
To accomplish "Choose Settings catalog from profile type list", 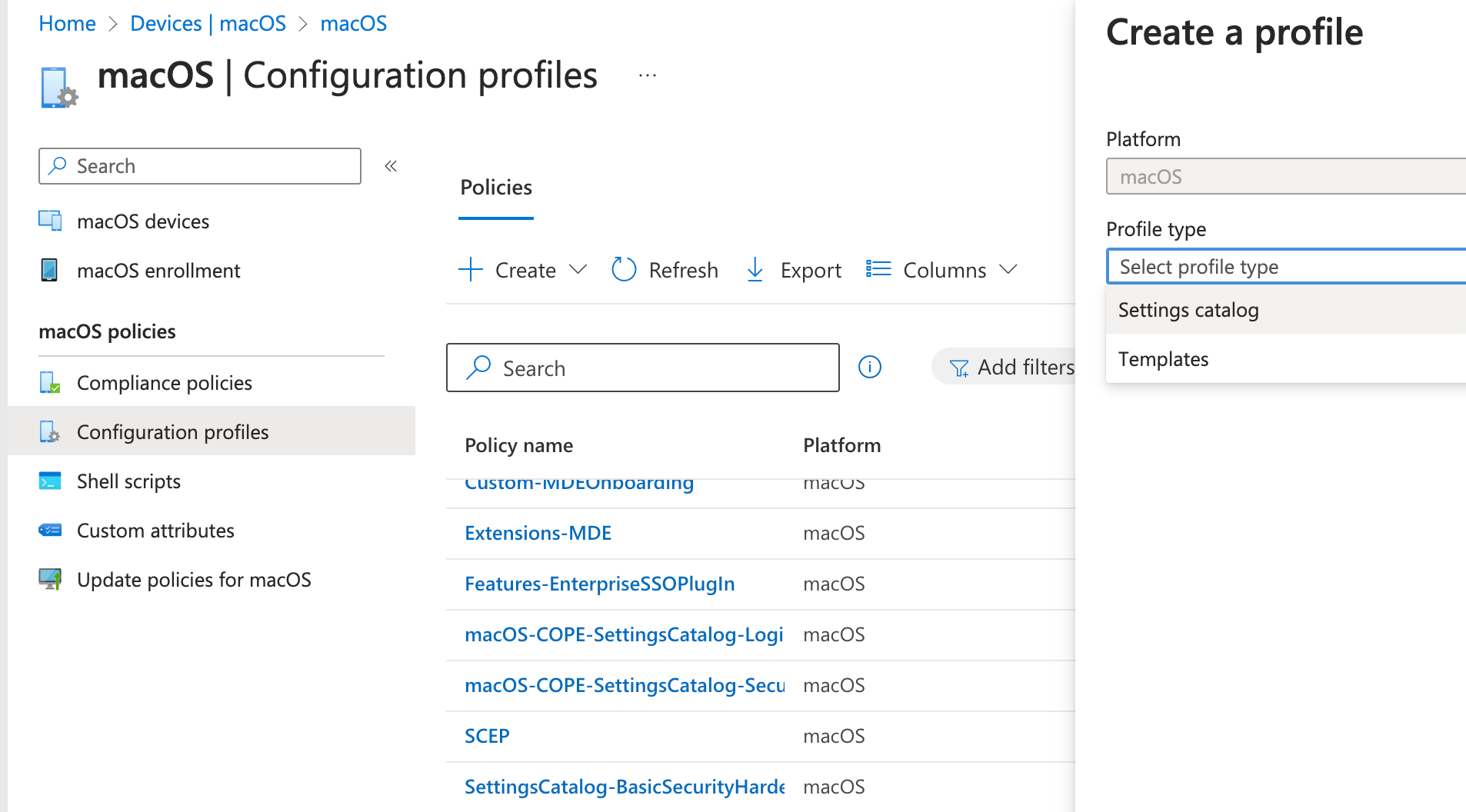I will pos(1188,310).
